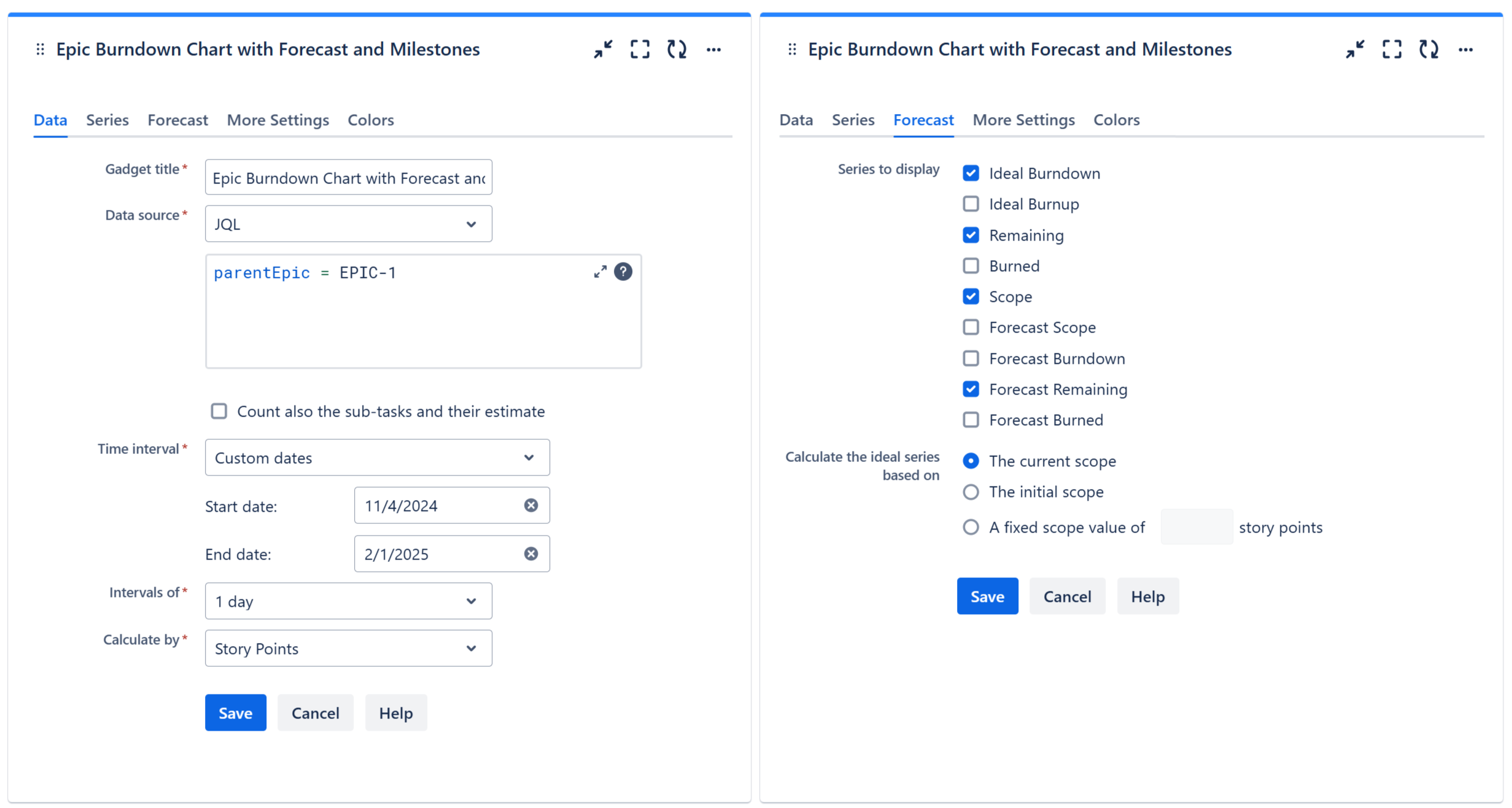Open the right gadget's ellipsis options menu
The height and width of the screenshot is (808, 1512).
point(1467,50)
